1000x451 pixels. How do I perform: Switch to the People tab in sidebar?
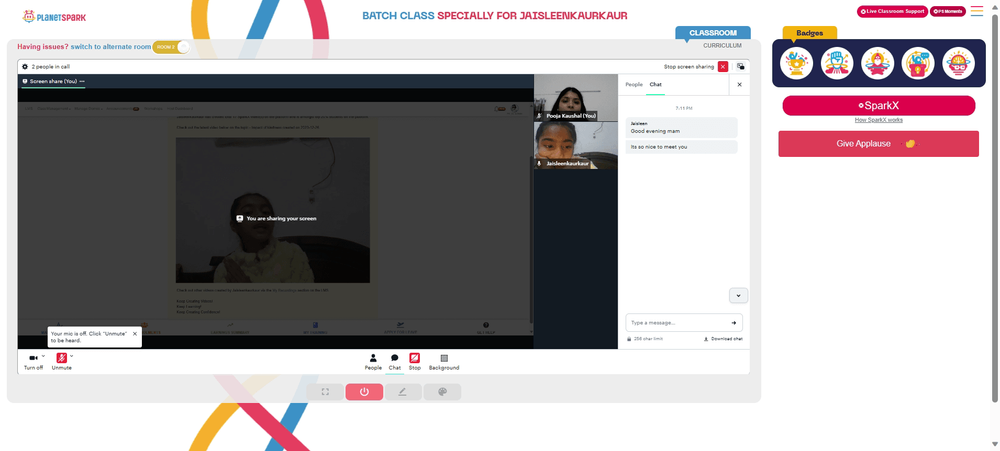click(x=634, y=84)
